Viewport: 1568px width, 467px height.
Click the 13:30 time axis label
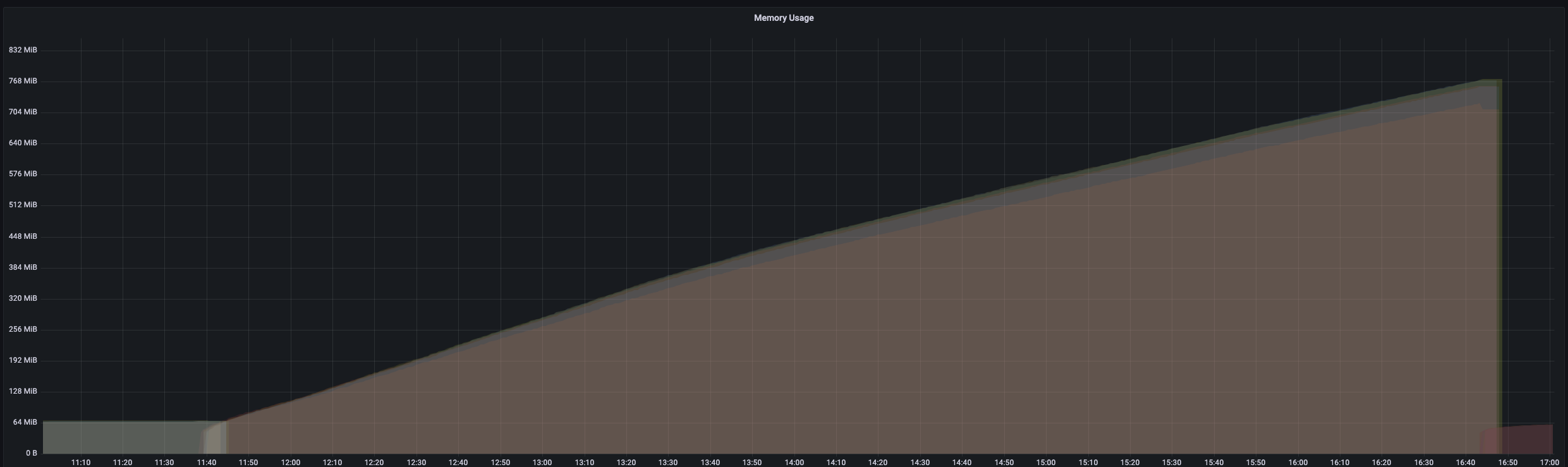pos(668,463)
